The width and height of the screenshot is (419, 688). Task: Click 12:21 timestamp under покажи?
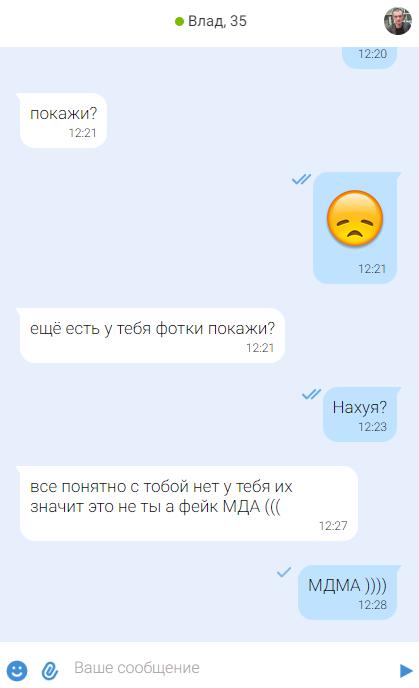pos(82,133)
